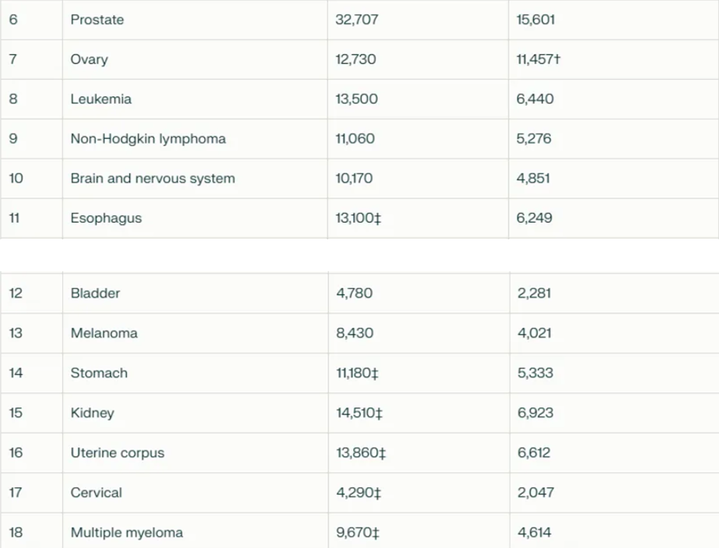Click the Bladder row label
The image size is (719, 548).
coord(97,293)
